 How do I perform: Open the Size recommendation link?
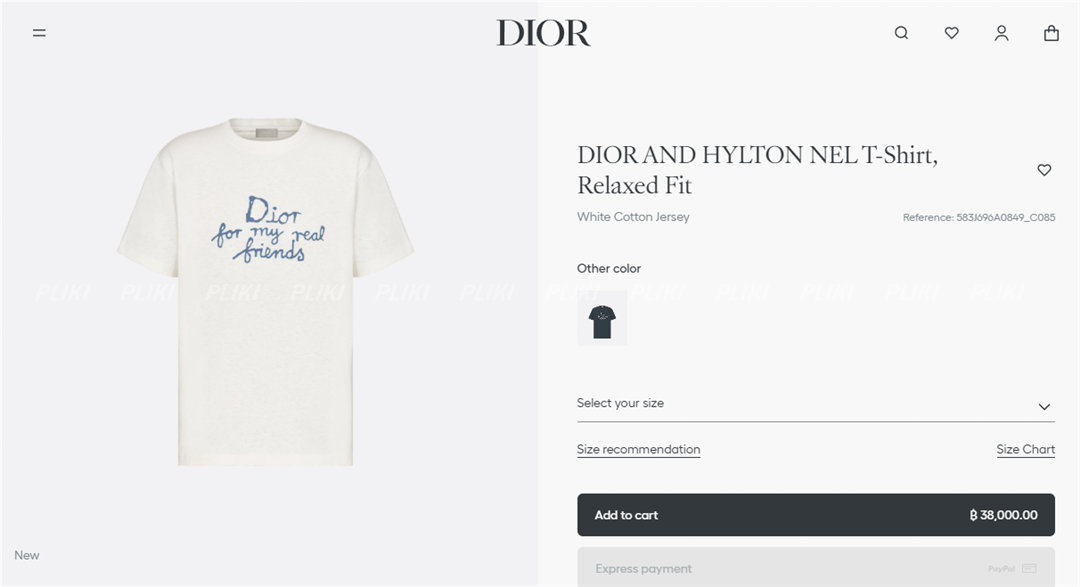coord(638,449)
